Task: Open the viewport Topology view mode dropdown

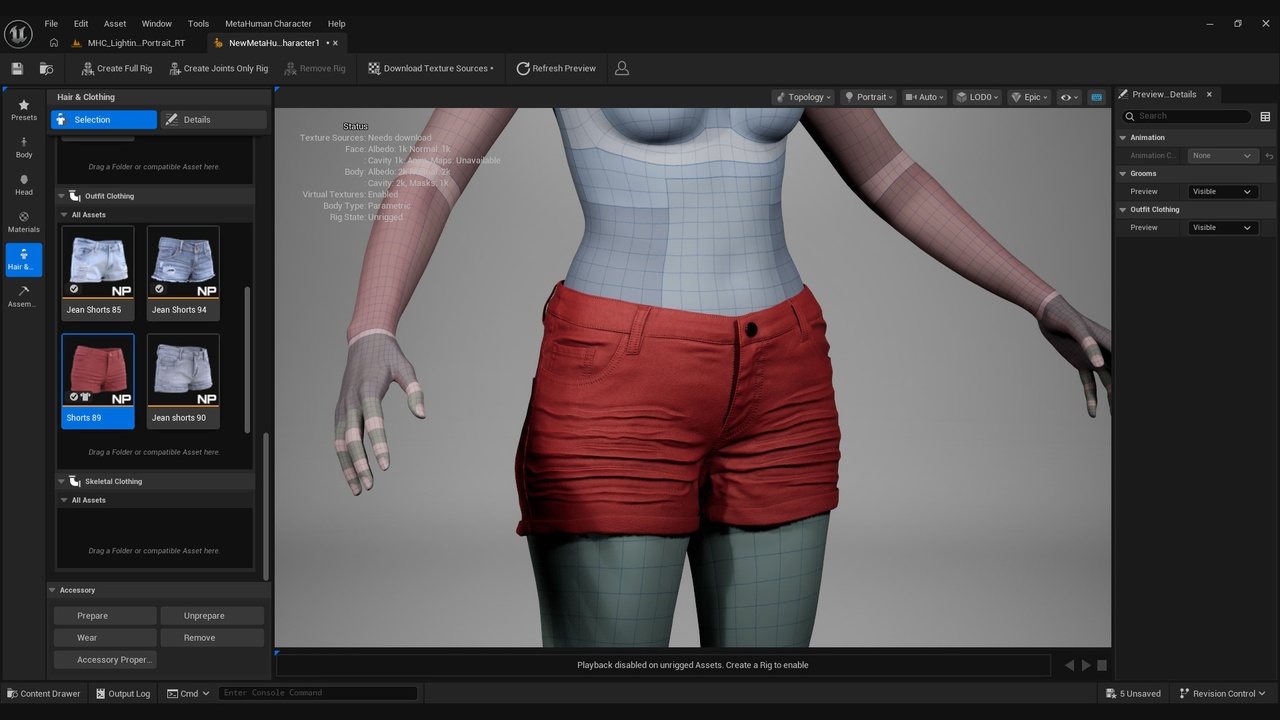Action: [x=803, y=97]
